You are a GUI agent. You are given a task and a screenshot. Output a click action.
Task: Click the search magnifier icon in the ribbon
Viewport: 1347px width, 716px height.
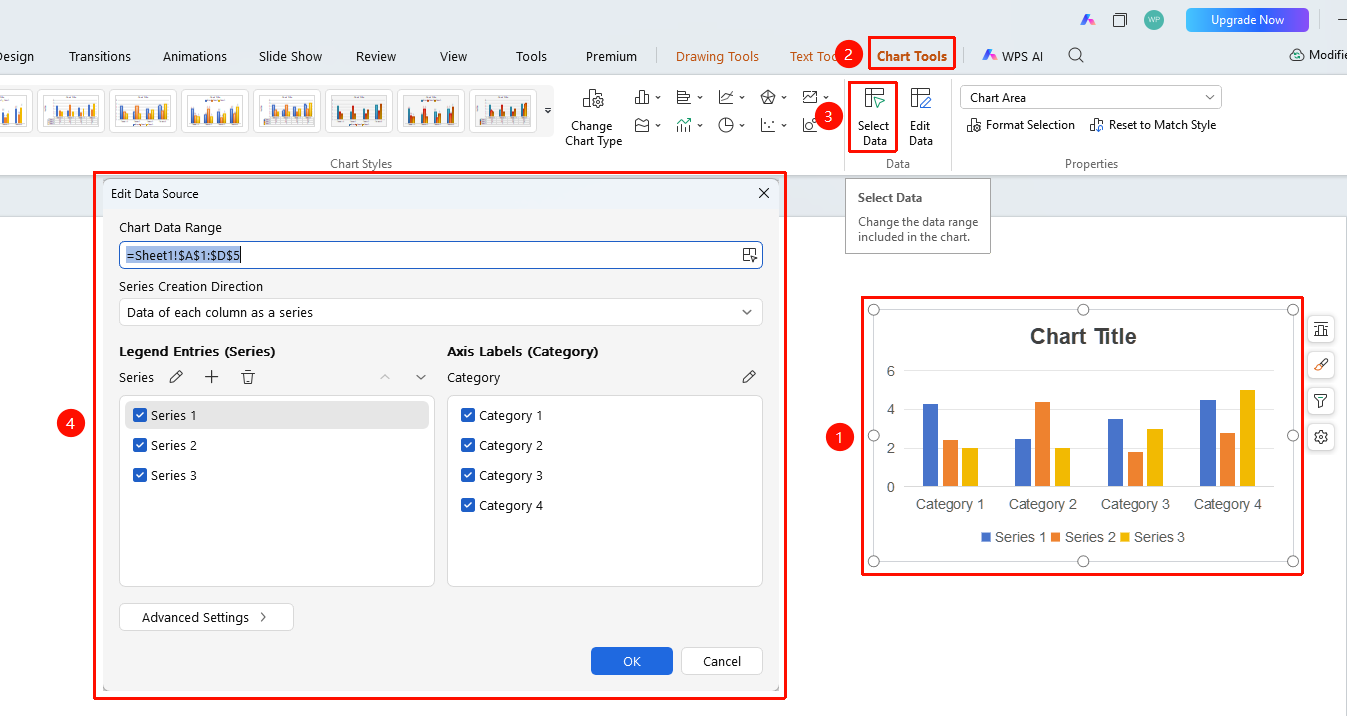pyautogui.click(x=1076, y=56)
